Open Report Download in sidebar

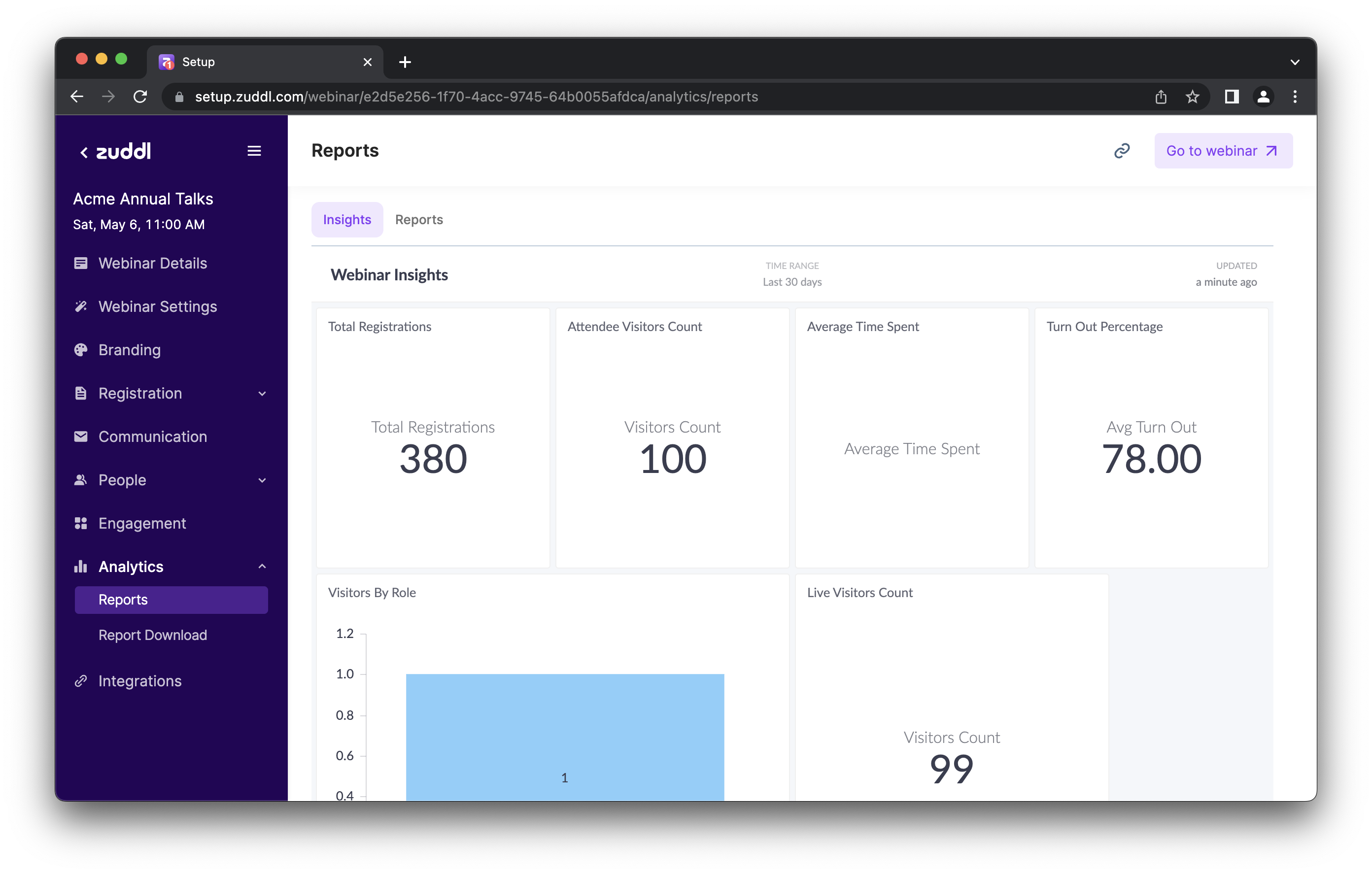click(x=153, y=635)
